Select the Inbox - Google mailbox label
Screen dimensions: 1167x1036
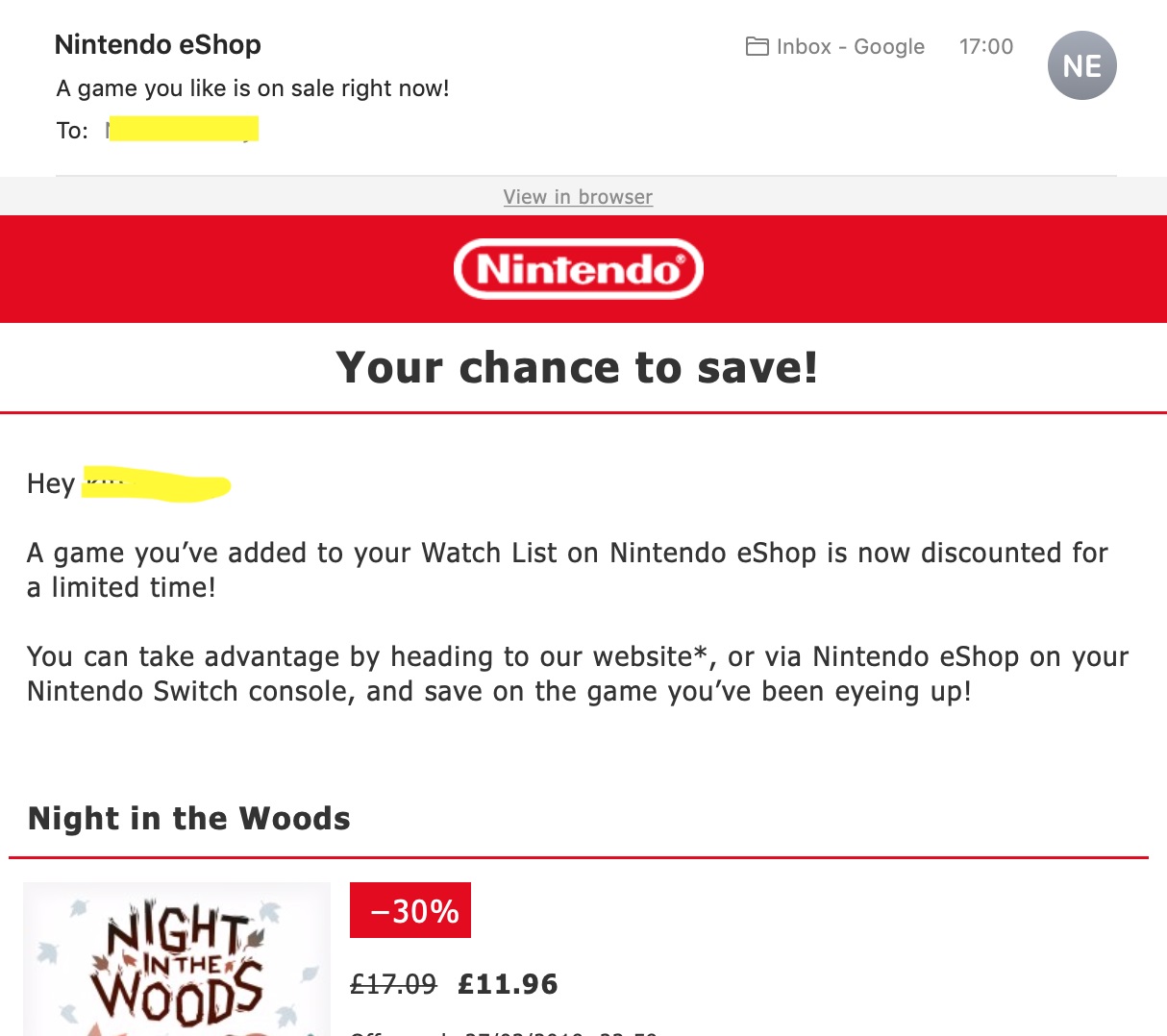850,46
